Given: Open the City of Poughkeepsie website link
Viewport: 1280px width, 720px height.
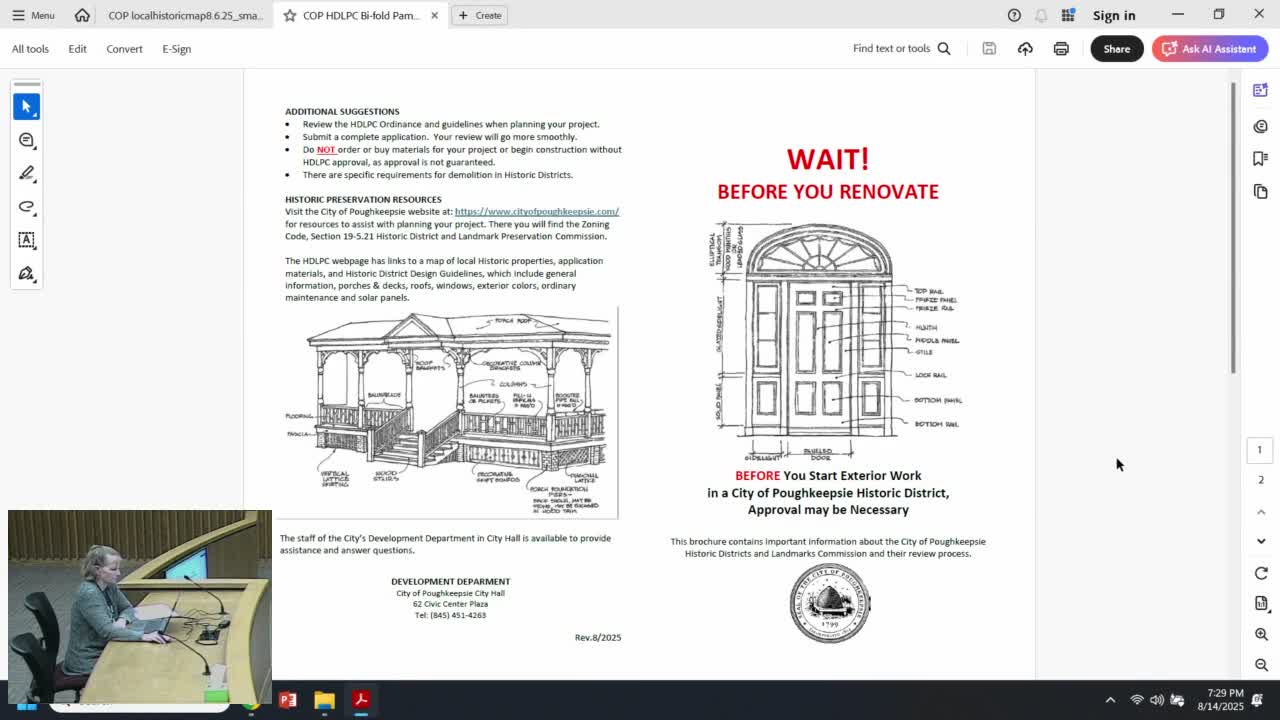Looking at the screenshot, I should click(x=537, y=211).
